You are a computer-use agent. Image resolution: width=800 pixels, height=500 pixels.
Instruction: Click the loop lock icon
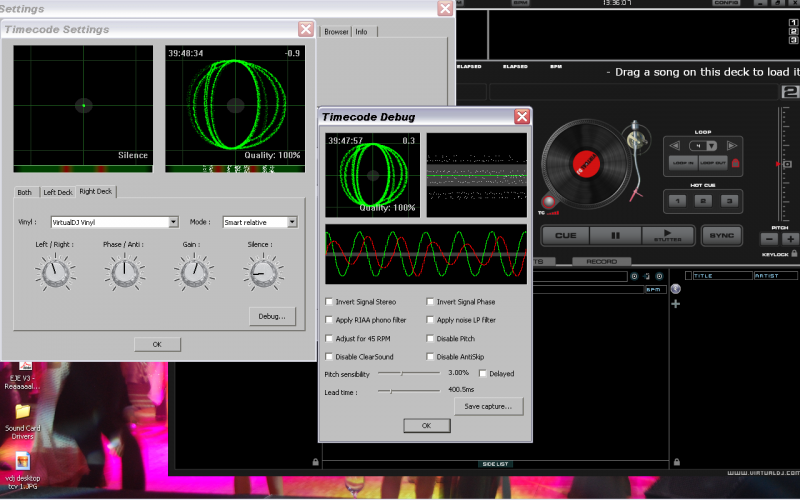(737, 162)
